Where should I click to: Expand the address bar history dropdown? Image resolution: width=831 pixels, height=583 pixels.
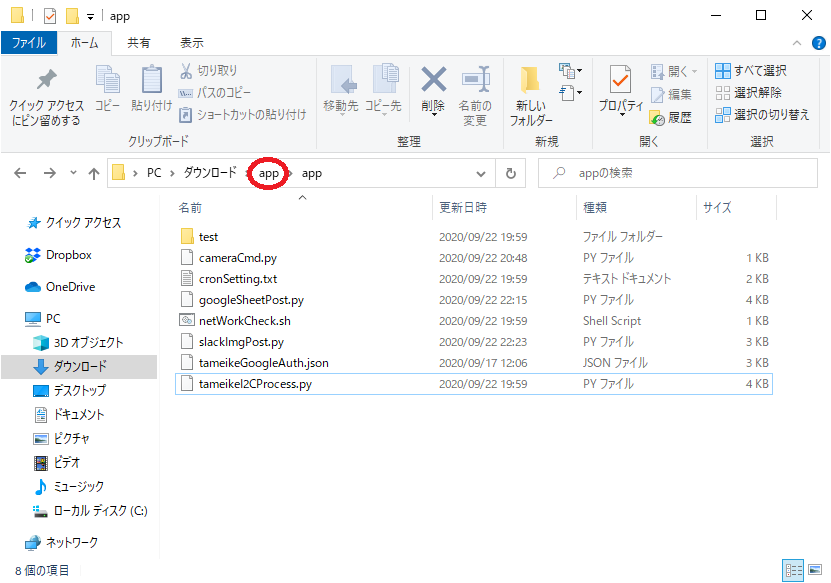(480, 173)
